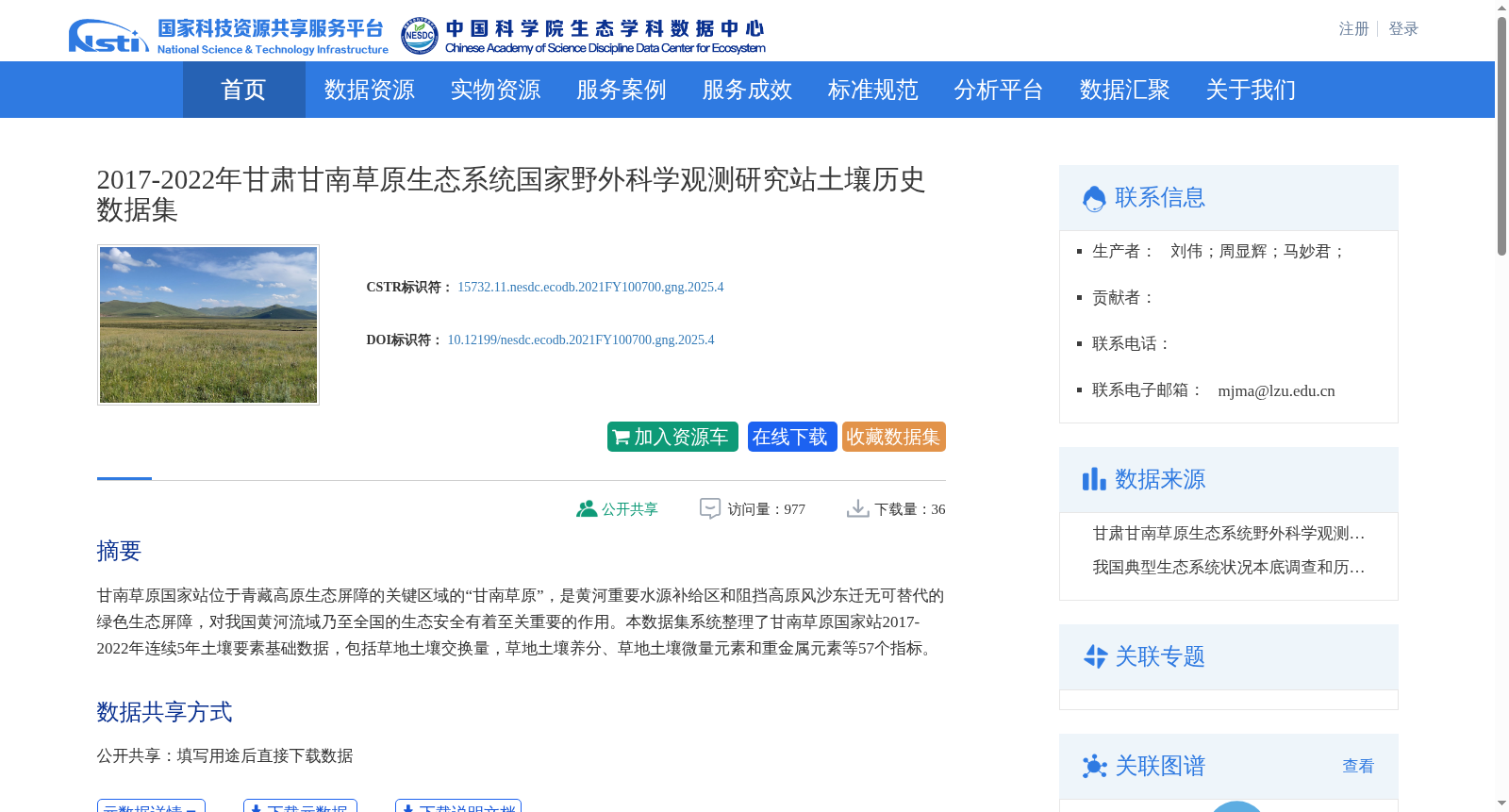
Task: Open the CSTR identifier link
Action: click(590, 287)
